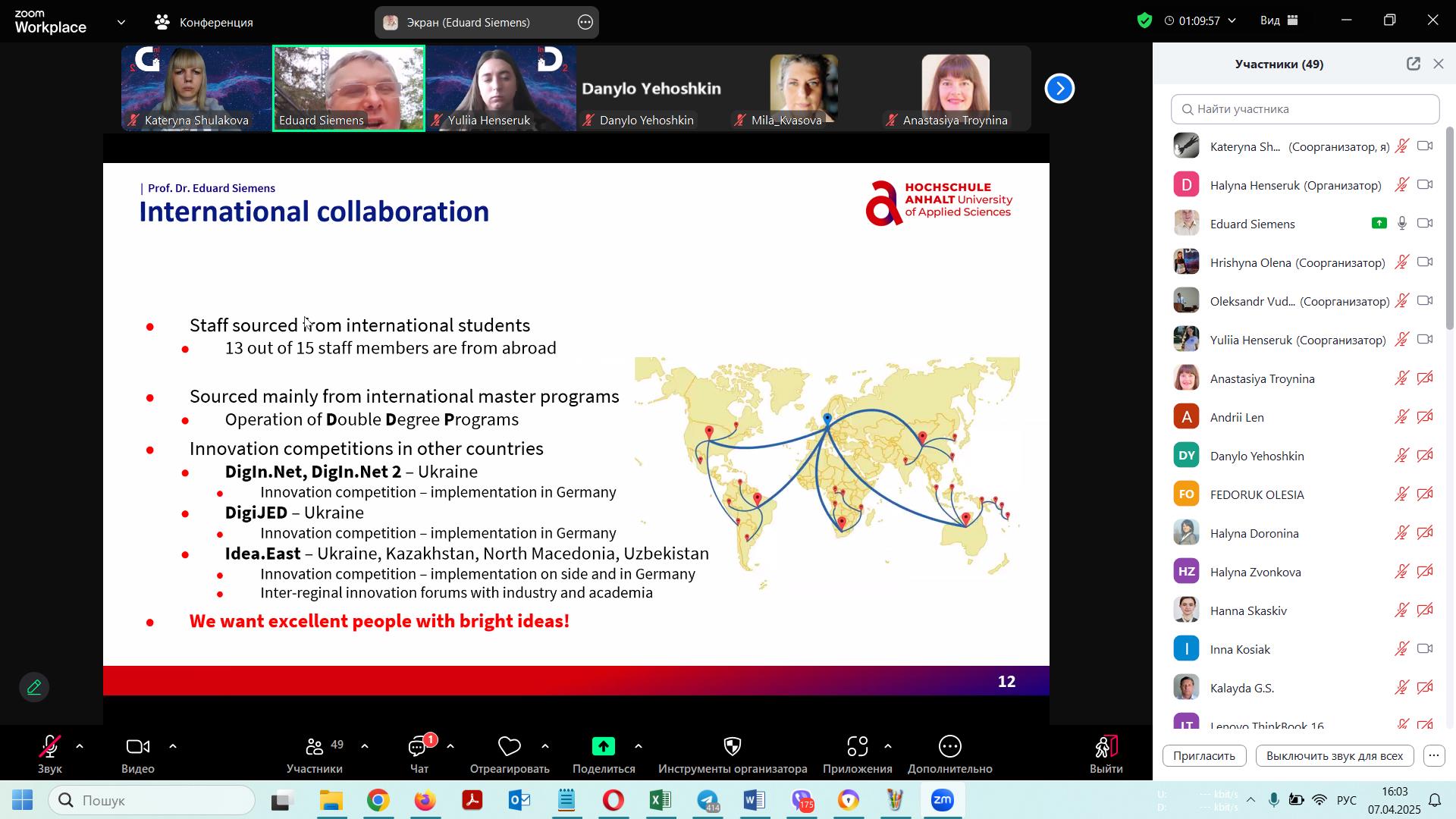Open Host tools shield icon
The width and height of the screenshot is (1456, 819).
pyautogui.click(x=732, y=748)
